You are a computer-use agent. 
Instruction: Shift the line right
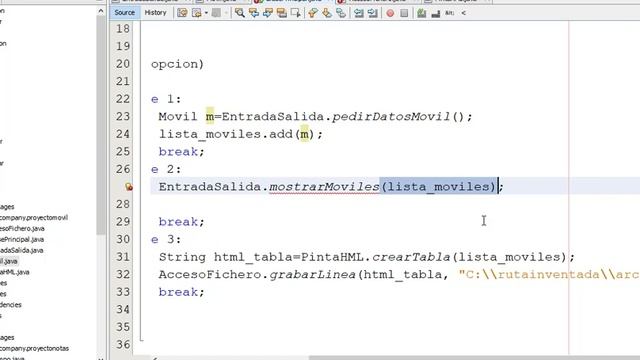coord(372,13)
